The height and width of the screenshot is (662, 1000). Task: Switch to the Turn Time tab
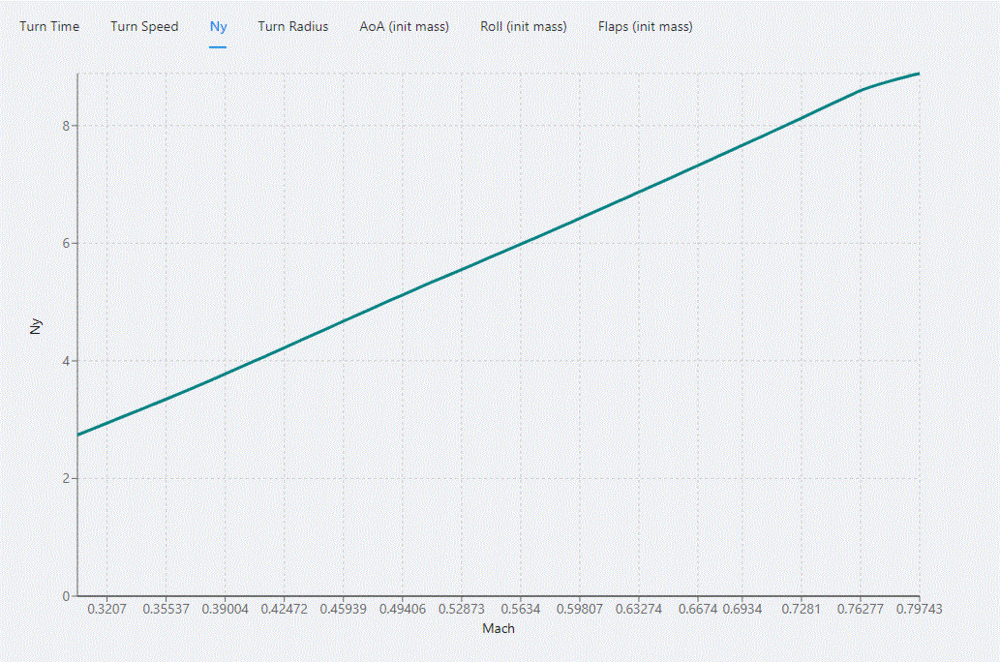49,26
